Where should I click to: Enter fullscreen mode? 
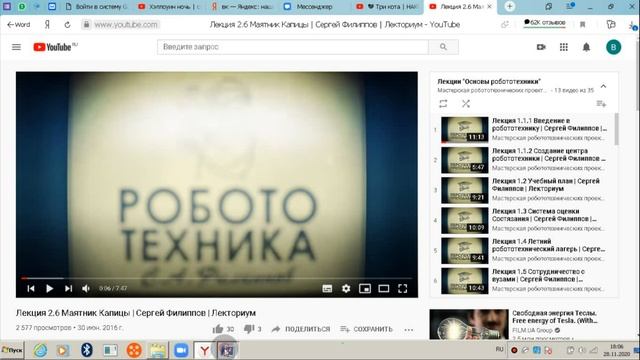click(x=402, y=289)
